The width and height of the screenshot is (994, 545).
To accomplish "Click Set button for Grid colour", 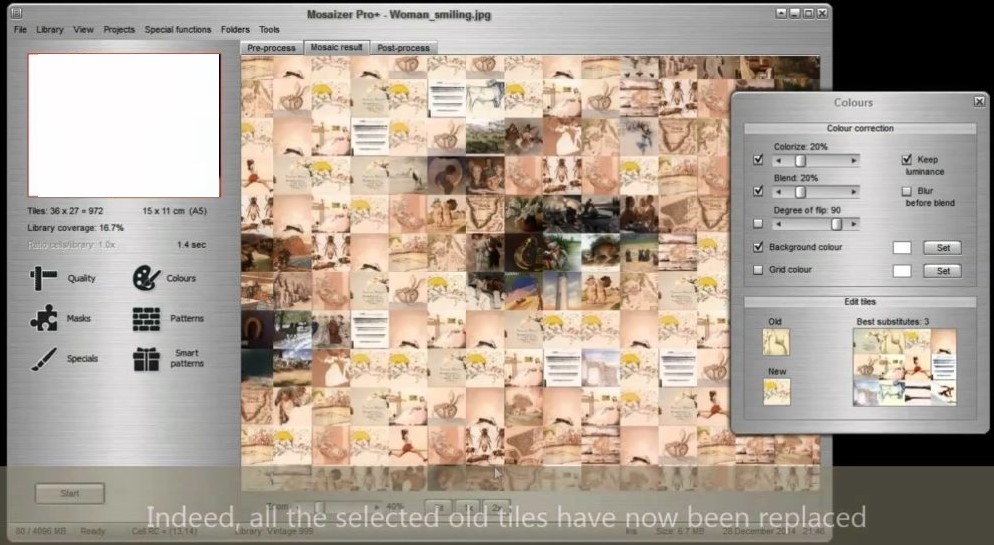I will (x=943, y=271).
